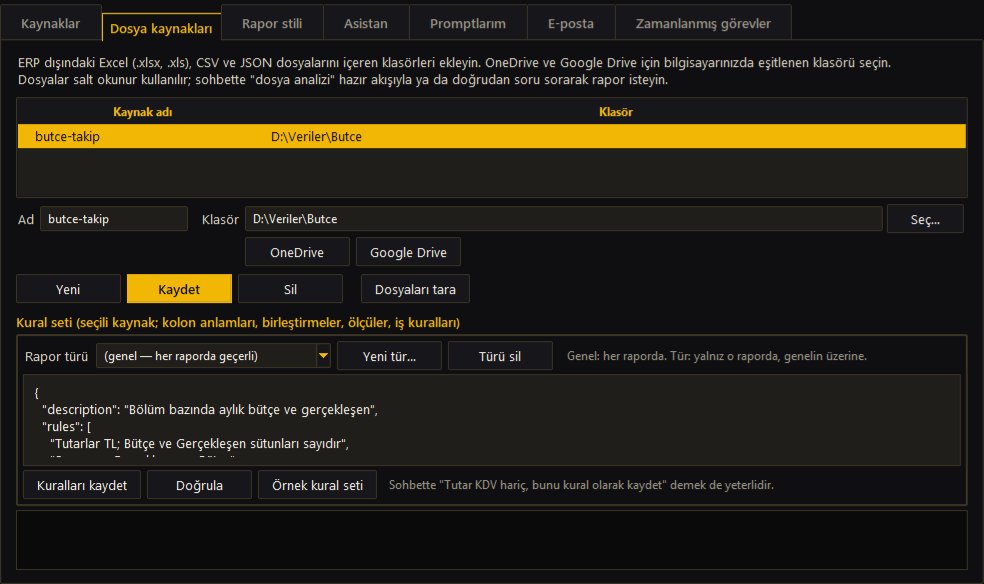Image resolution: width=984 pixels, height=584 pixels.
Task: Click the Klasör column header
Action: (616, 112)
